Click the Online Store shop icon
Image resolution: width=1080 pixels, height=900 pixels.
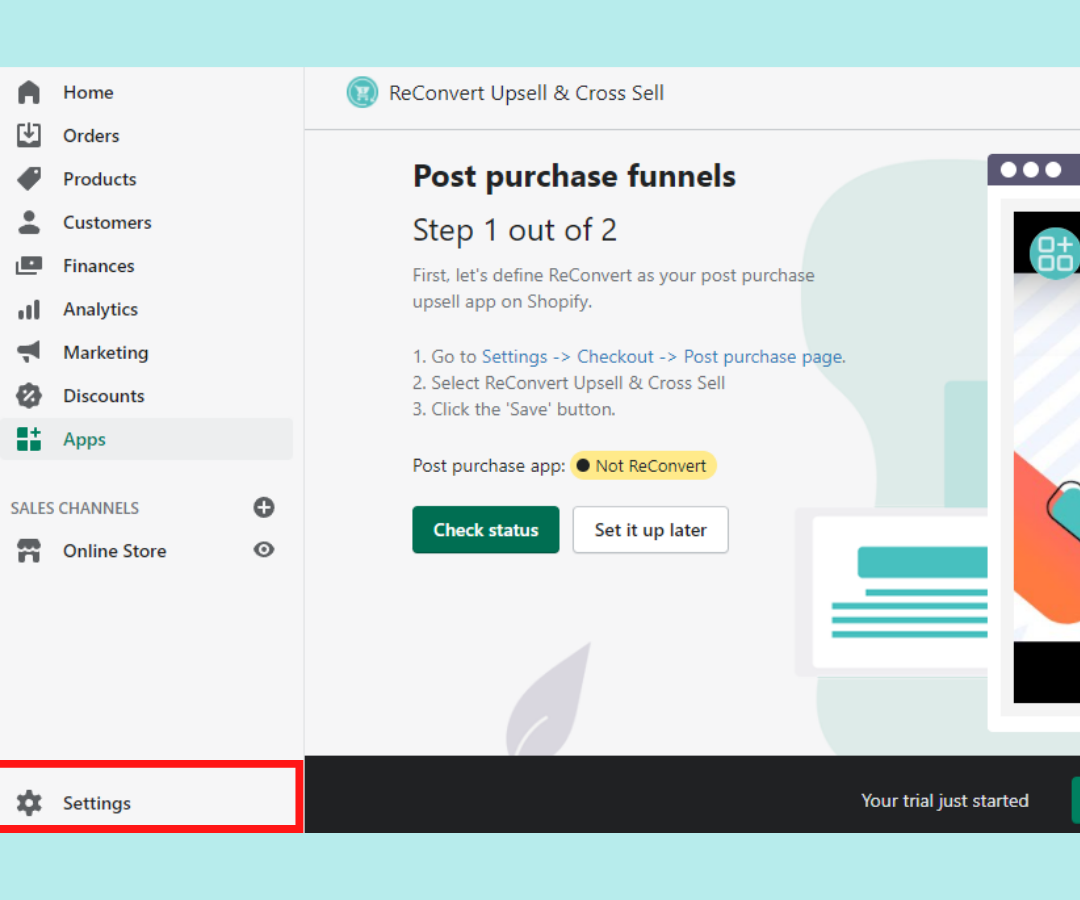point(29,551)
